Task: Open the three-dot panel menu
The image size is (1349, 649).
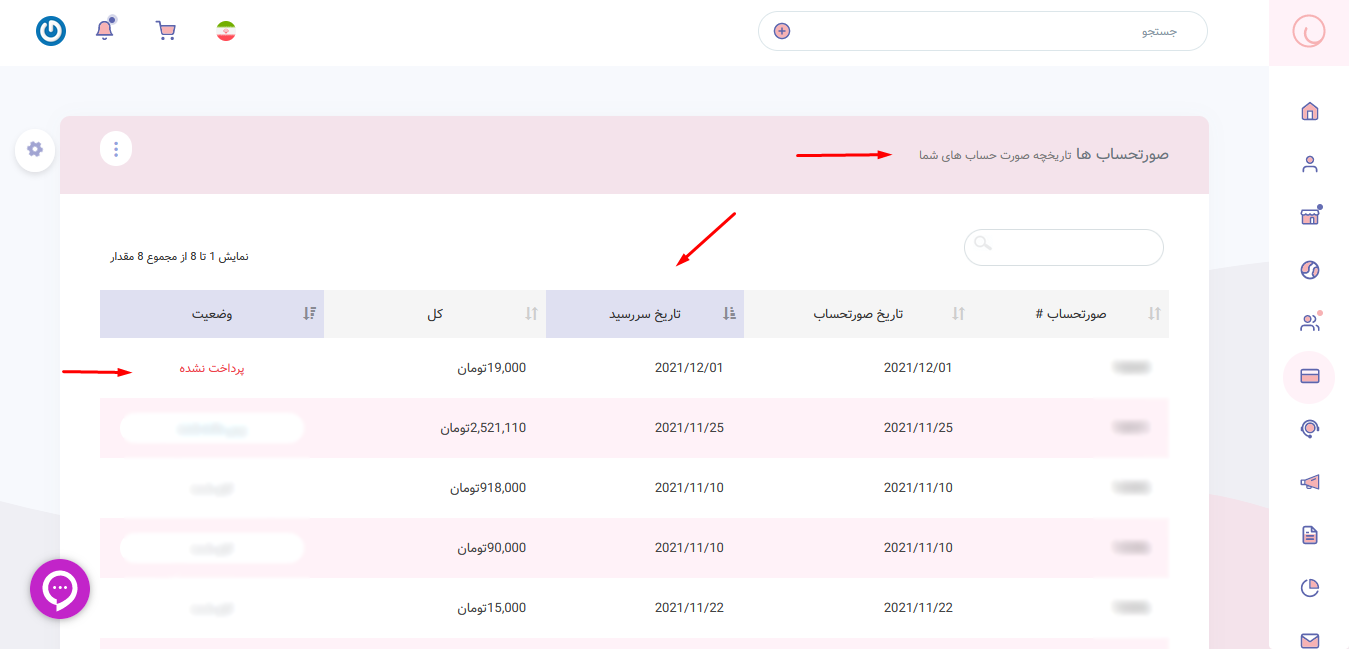Action: click(x=116, y=149)
